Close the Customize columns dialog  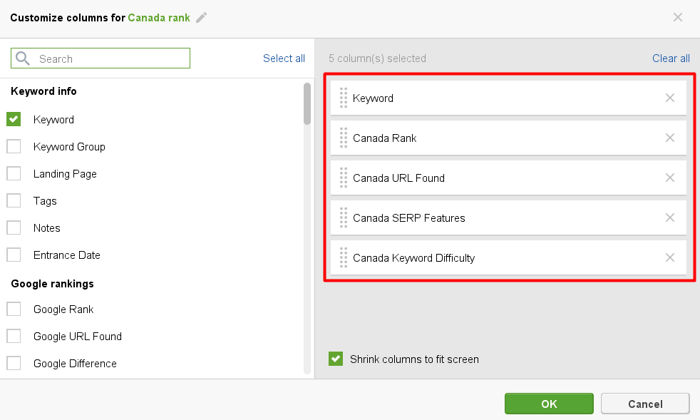(678, 17)
